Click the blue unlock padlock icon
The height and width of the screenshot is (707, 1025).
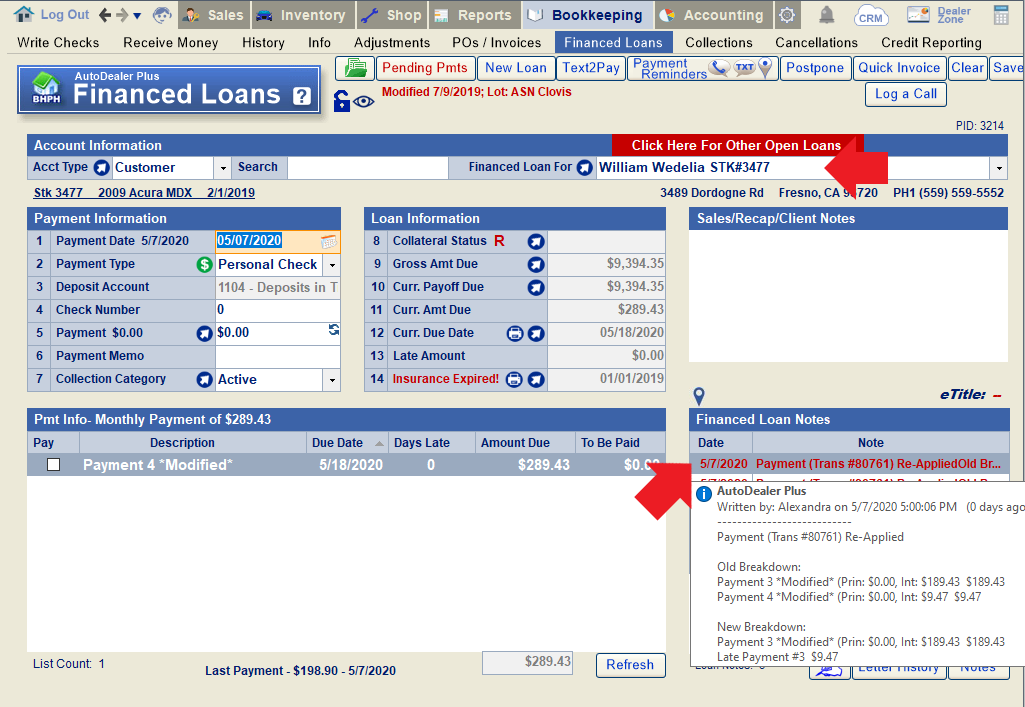(341, 101)
